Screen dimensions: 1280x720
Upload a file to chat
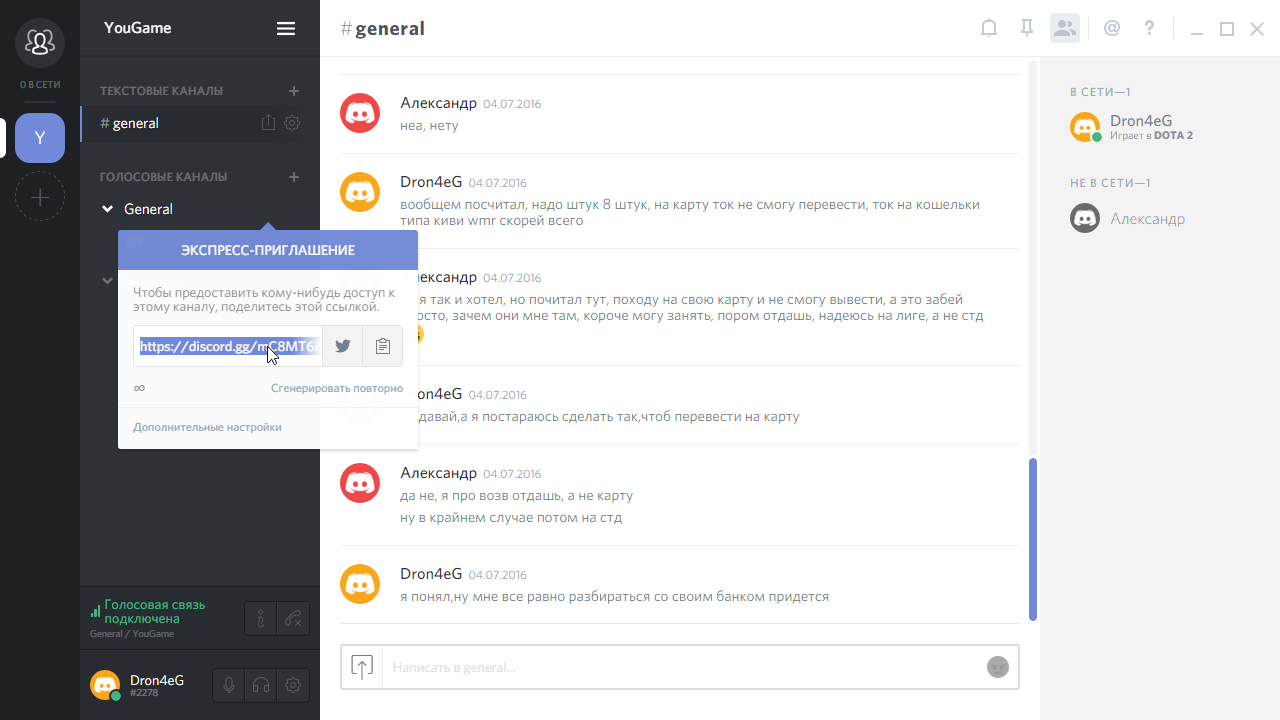click(x=362, y=667)
